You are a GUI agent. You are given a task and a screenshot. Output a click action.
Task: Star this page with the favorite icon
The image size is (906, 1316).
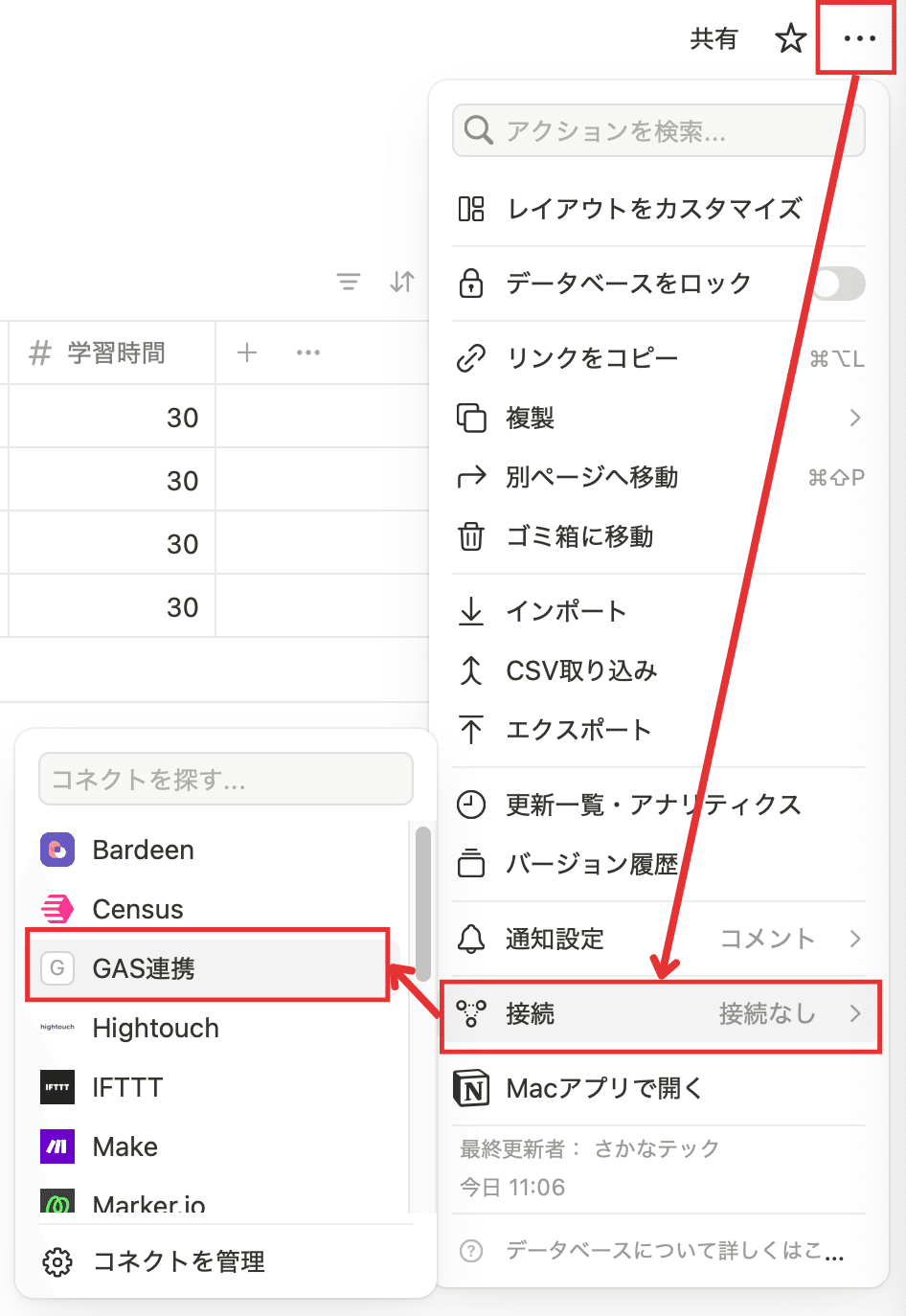791,39
